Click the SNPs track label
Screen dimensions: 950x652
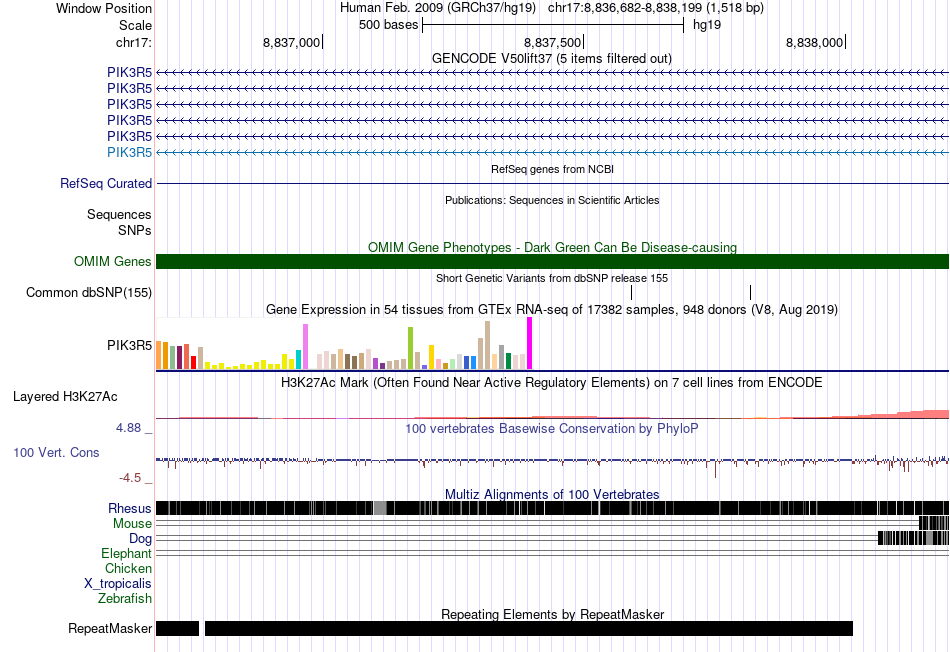pos(135,230)
